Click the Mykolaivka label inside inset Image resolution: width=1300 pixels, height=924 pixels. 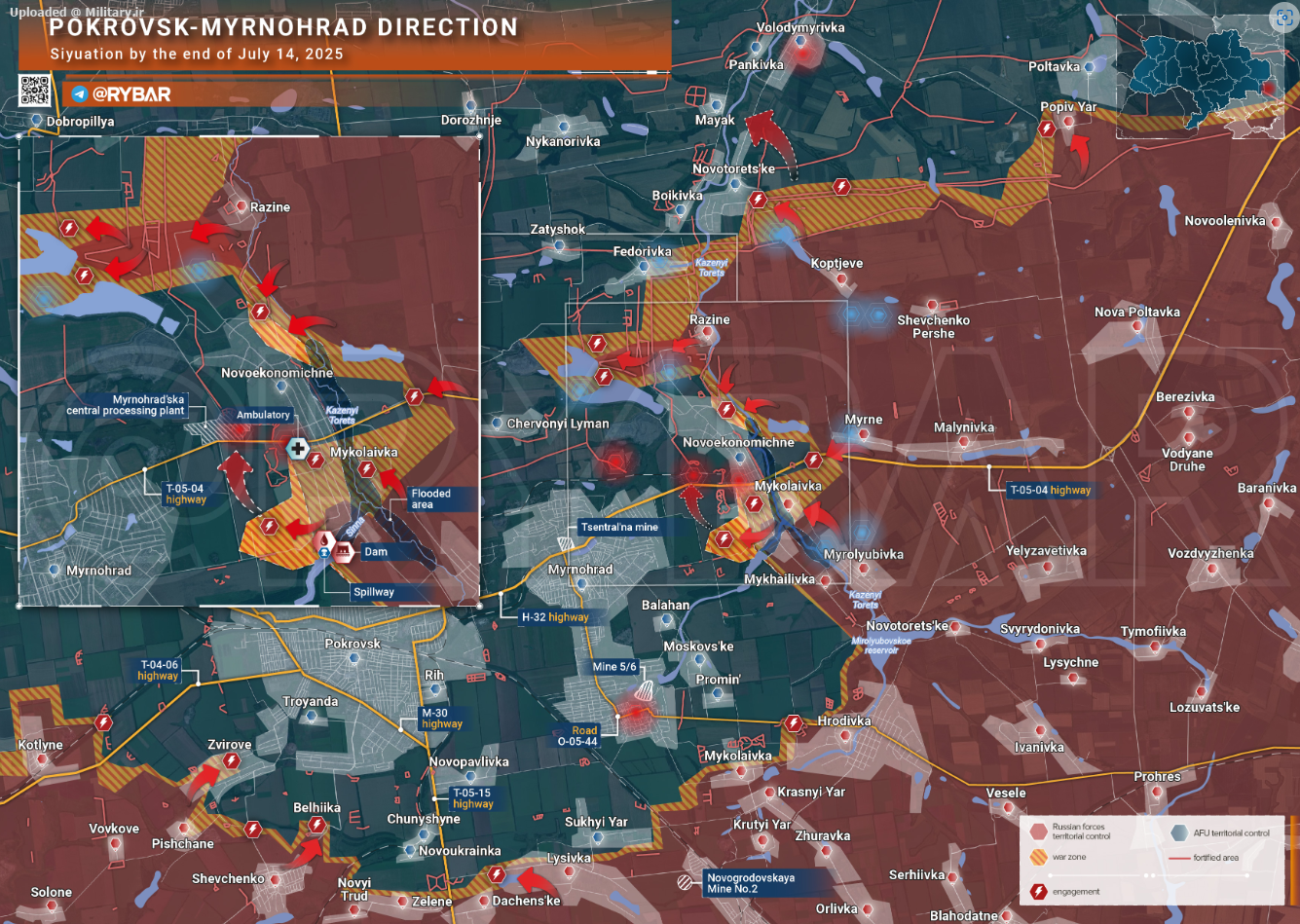point(364,453)
